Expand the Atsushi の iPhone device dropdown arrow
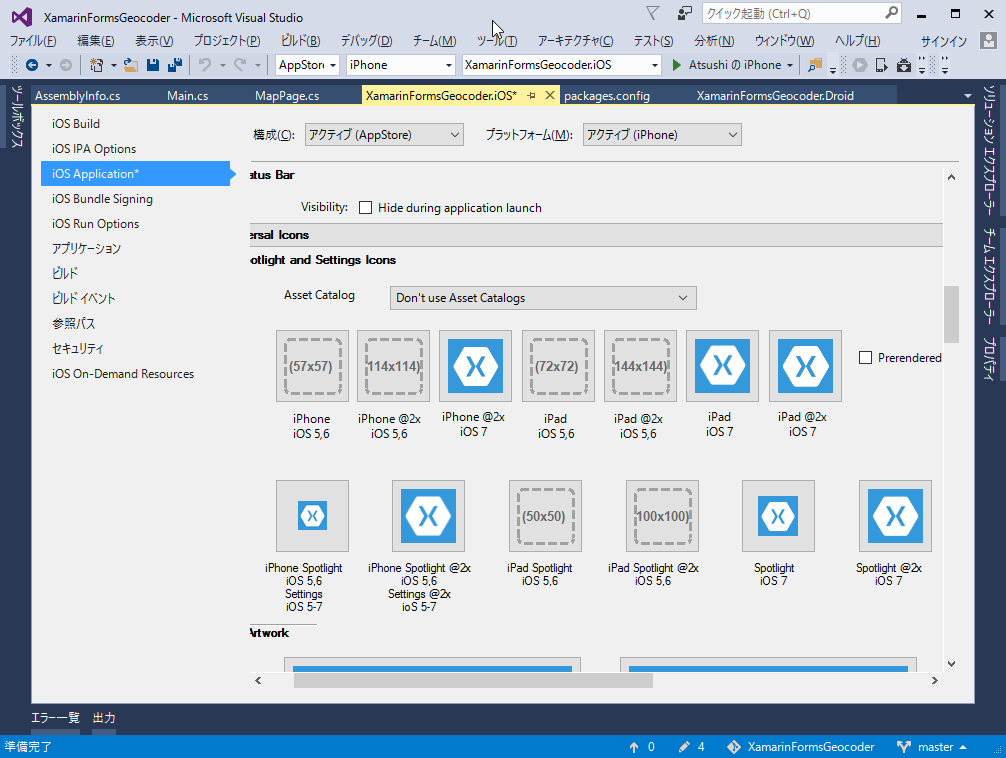The height and width of the screenshot is (758, 1006). click(790, 65)
